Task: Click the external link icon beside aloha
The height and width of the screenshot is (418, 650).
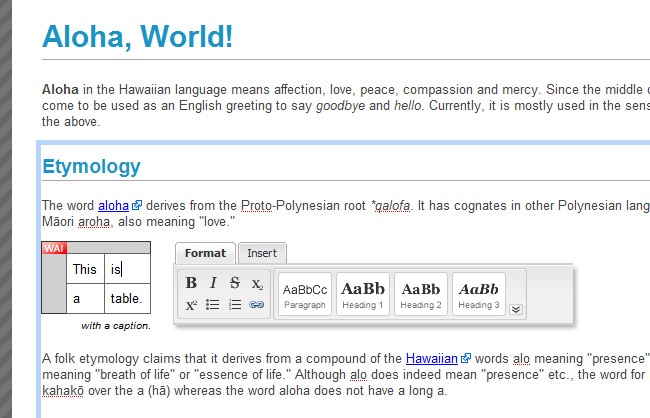Action: pos(137,205)
